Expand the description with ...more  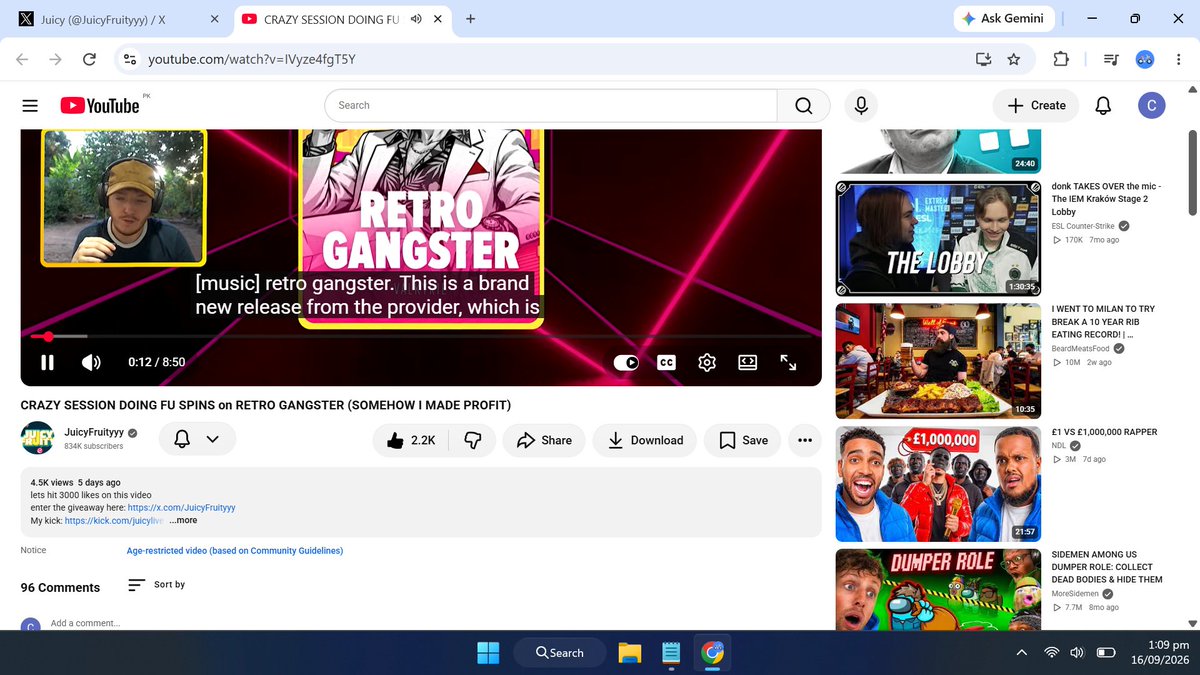pos(183,520)
